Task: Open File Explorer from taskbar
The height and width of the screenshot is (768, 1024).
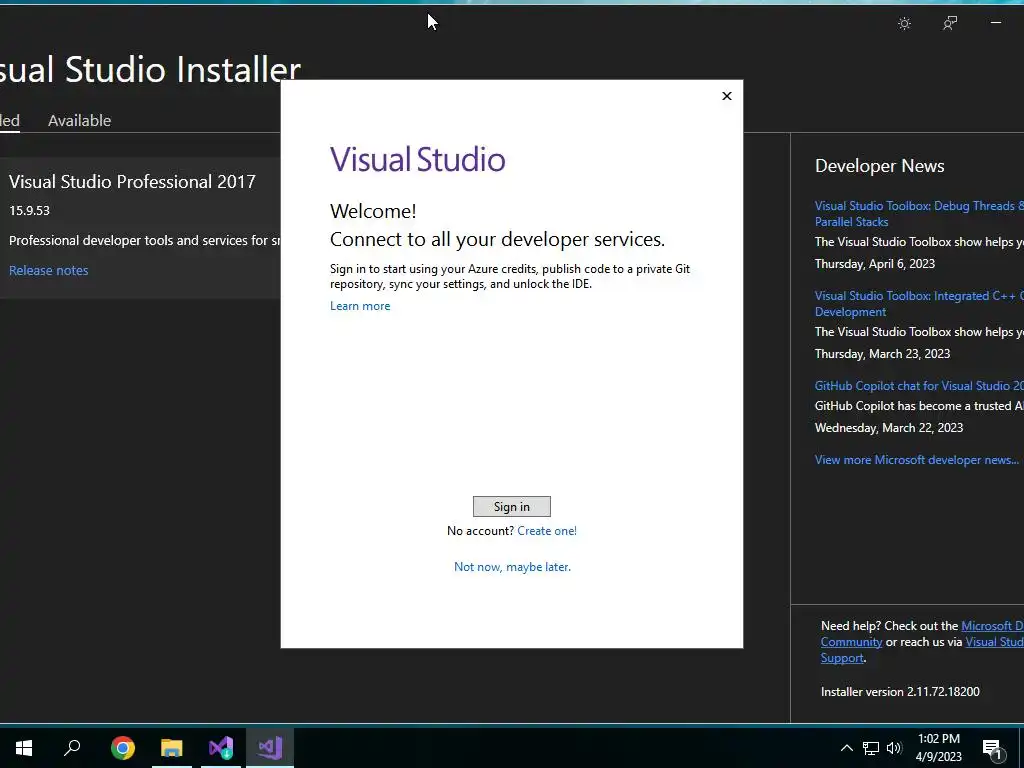Action: (172, 748)
